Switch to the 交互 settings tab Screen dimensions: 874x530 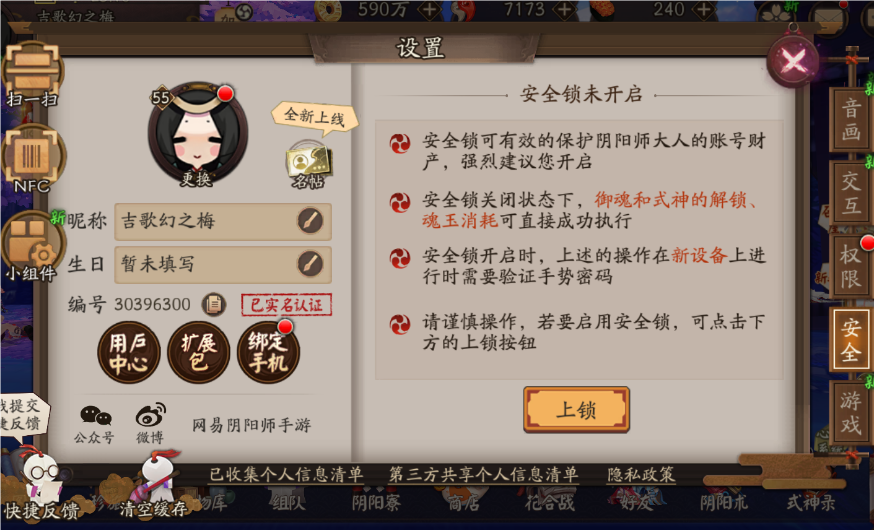click(850, 193)
